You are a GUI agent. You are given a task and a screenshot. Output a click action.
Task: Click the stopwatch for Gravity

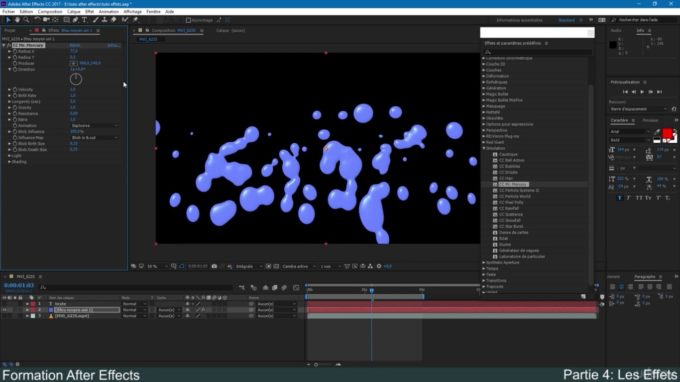coord(15,108)
